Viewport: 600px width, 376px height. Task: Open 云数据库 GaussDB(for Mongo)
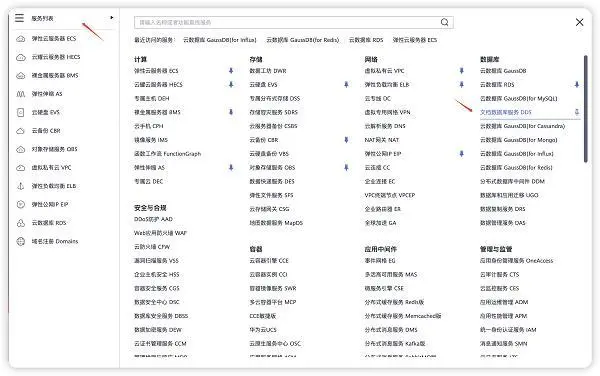[x=518, y=140]
